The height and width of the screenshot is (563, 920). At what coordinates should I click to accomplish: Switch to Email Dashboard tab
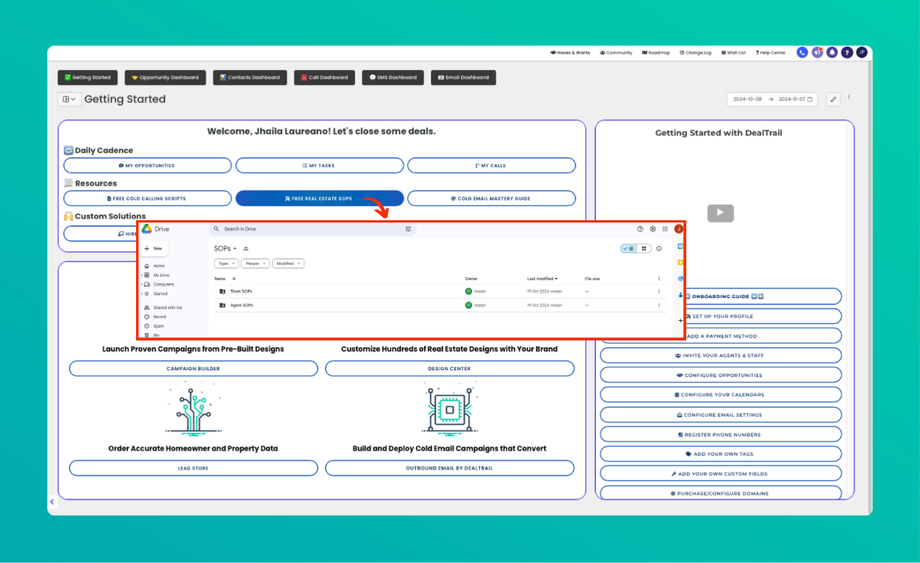[x=464, y=77]
